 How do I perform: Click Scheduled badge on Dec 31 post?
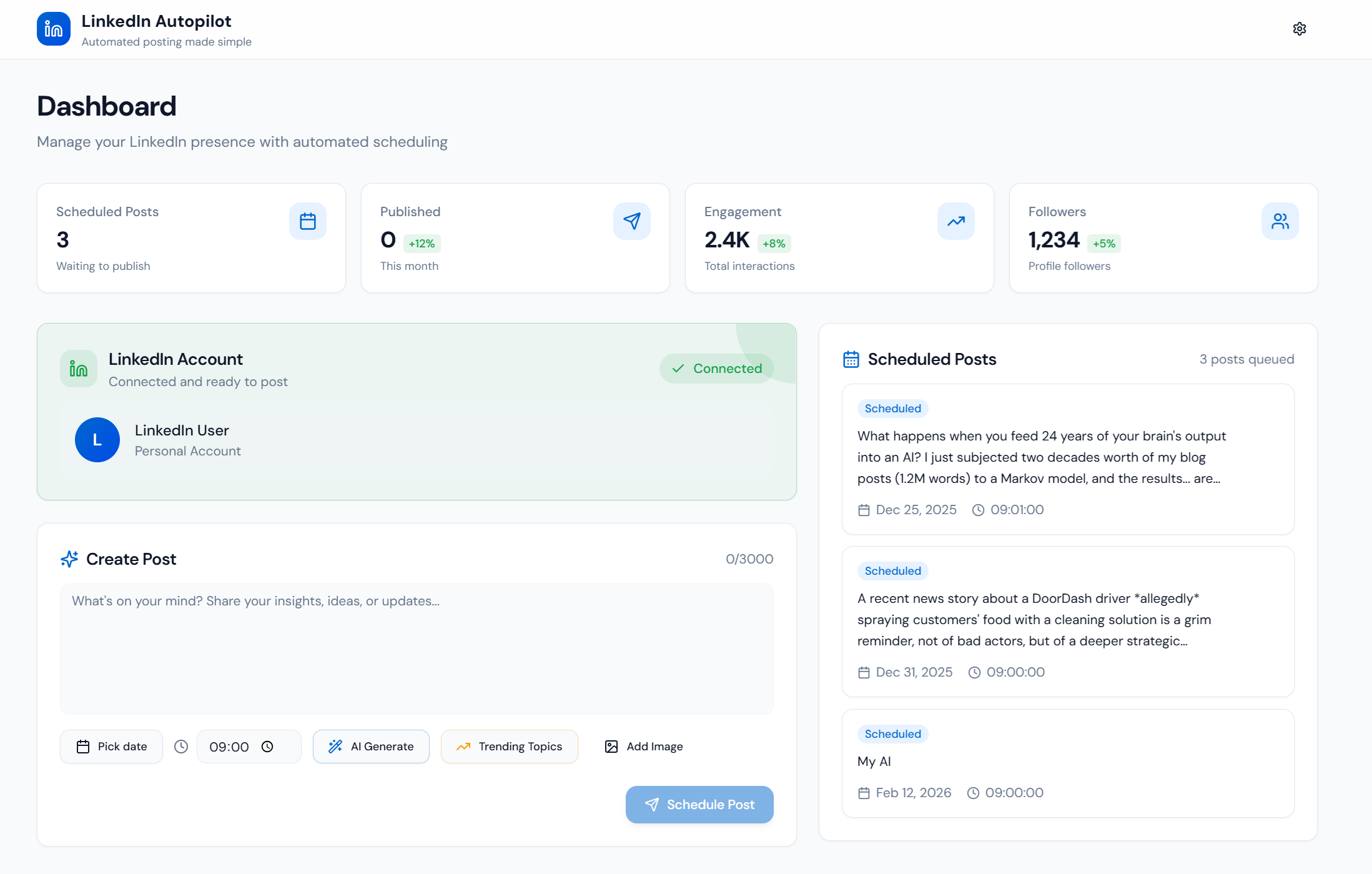click(892, 571)
